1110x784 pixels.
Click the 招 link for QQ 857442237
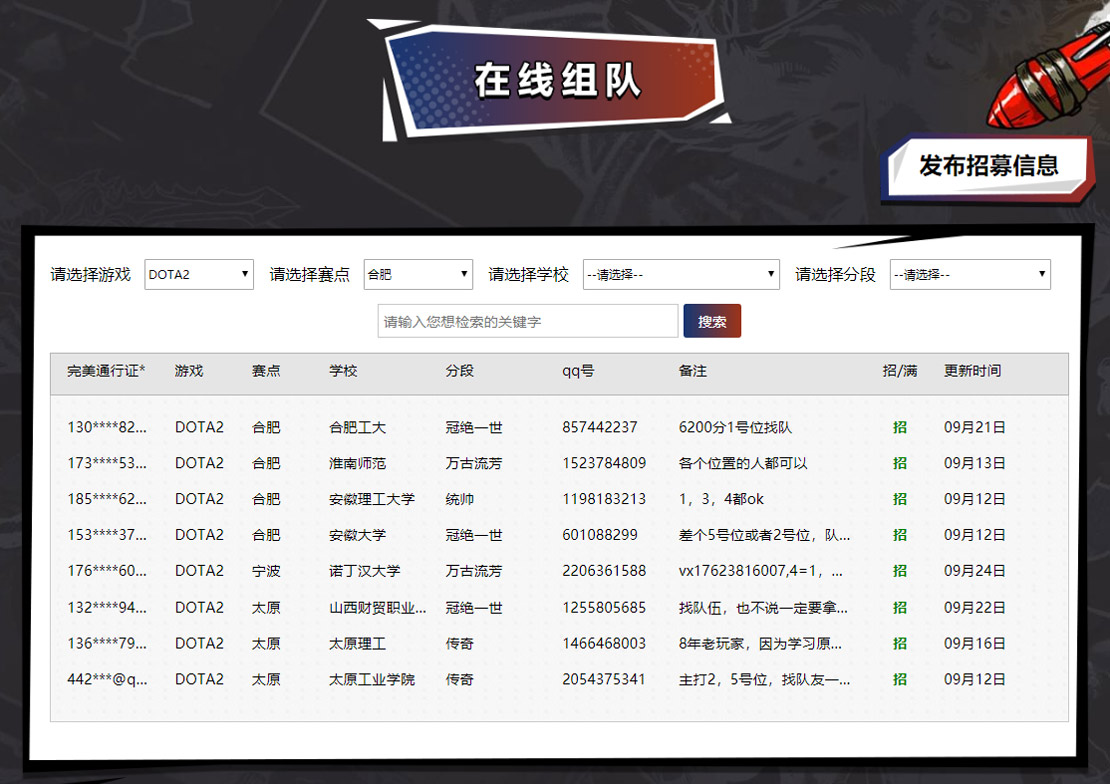(898, 427)
